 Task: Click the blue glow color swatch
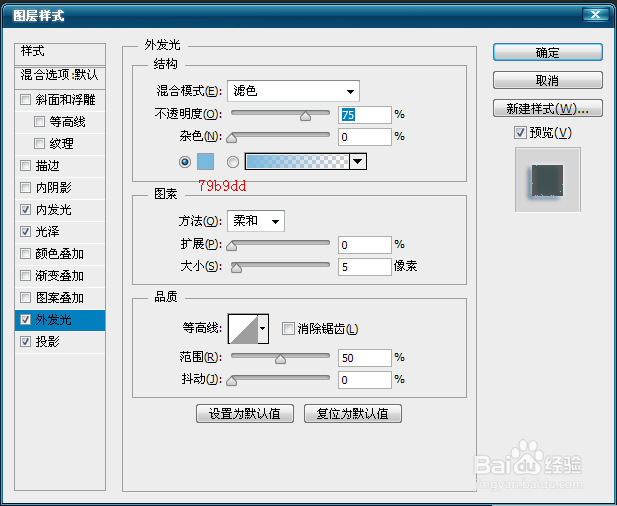[205, 162]
